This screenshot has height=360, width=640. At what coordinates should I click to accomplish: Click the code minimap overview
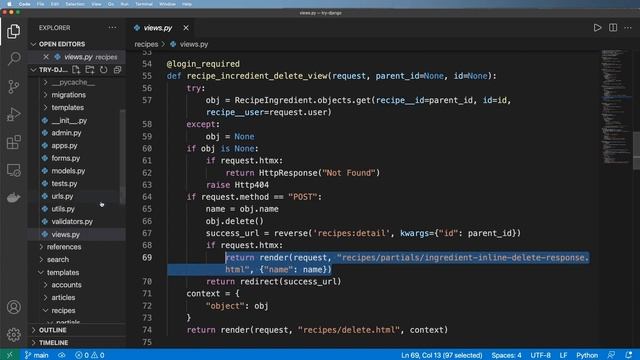[616, 106]
